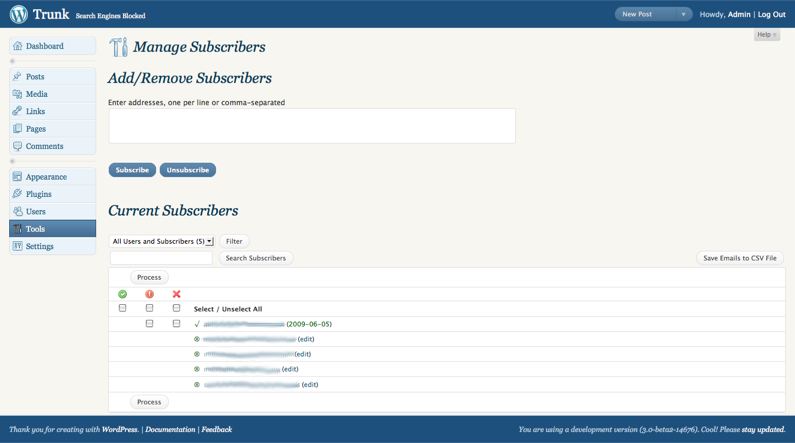Click the WordPress logo icon
Image resolution: width=795 pixels, height=443 pixels.
point(19,14)
